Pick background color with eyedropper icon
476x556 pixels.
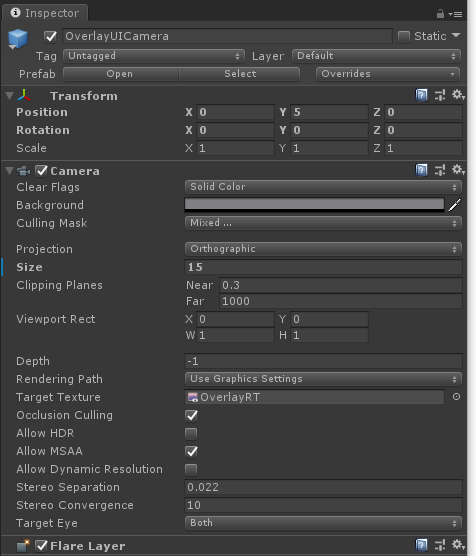tap(455, 205)
